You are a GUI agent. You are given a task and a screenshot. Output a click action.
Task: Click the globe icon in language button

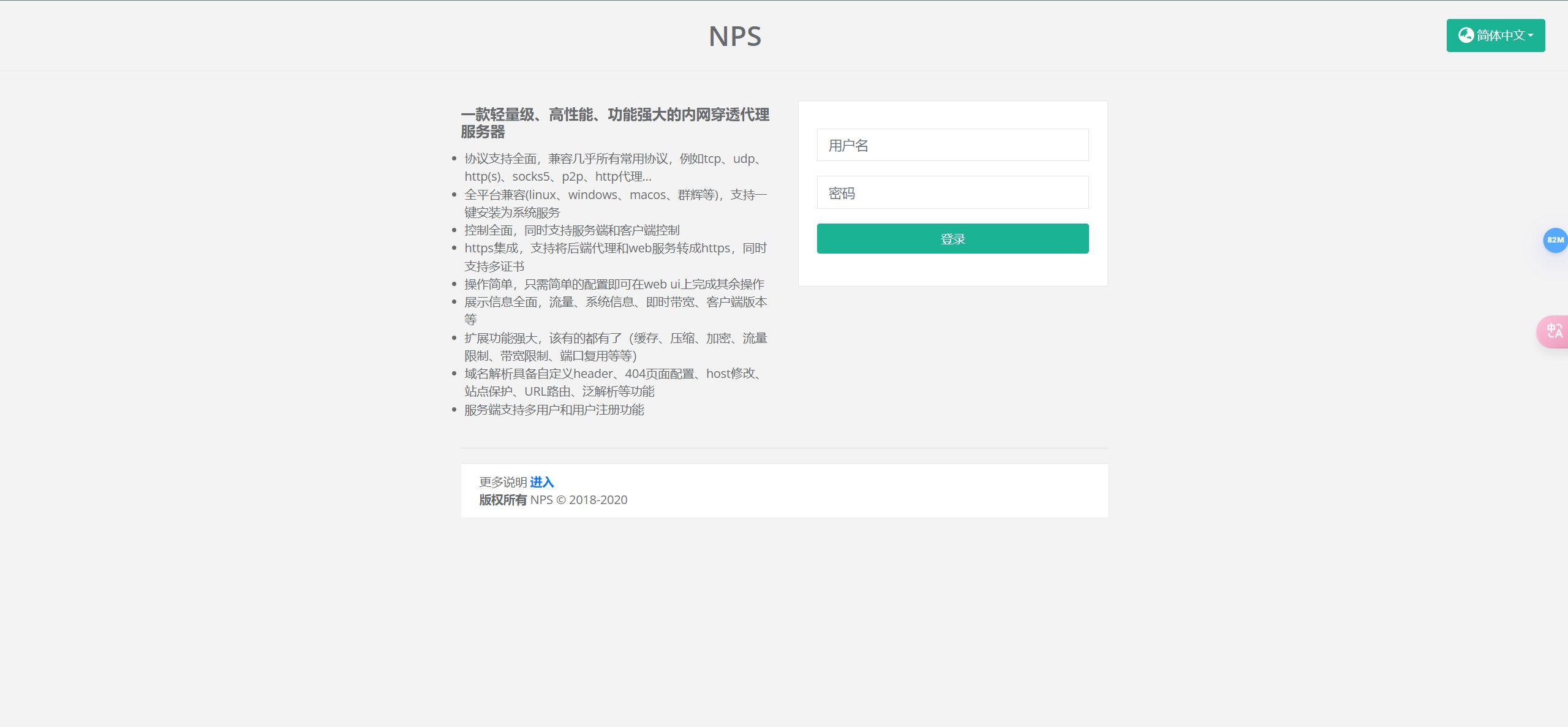click(x=1466, y=36)
